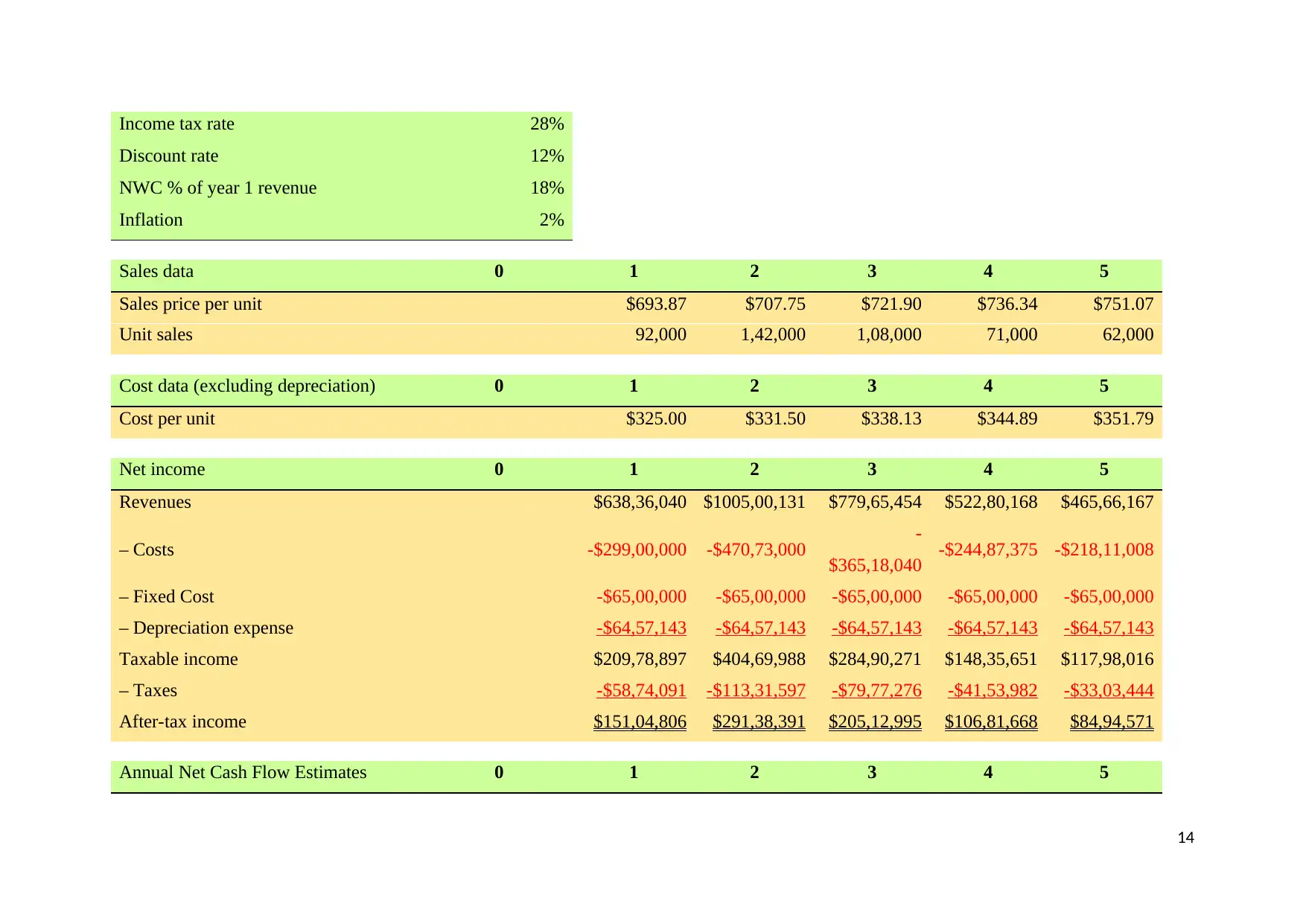Click the 'Revenues' row label
Screen dimensions: 1306x924
point(155,502)
